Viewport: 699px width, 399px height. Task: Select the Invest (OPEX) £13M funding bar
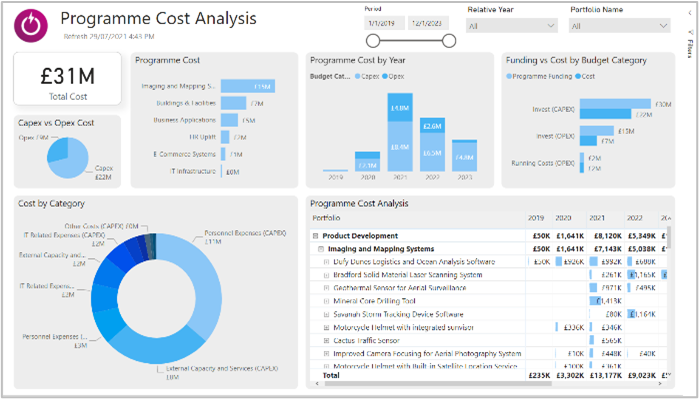click(x=597, y=131)
